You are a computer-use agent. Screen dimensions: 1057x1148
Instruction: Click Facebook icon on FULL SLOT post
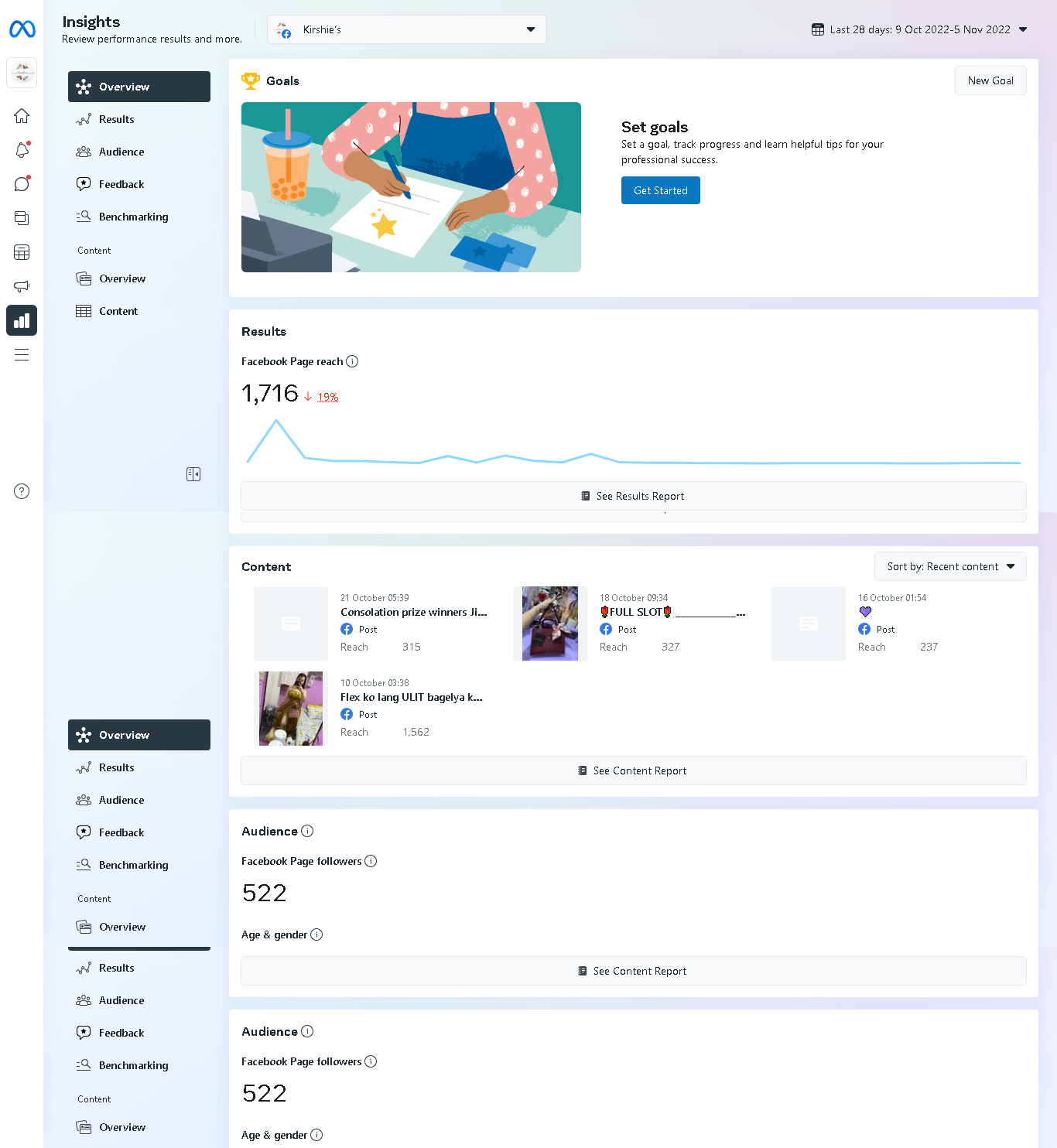coord(606,630)
